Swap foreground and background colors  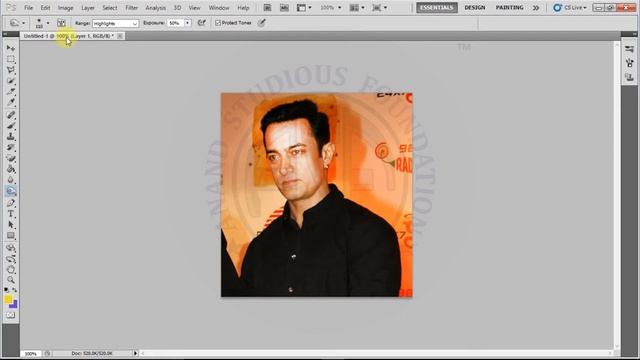pyautogui.click(x=15, y=290)
